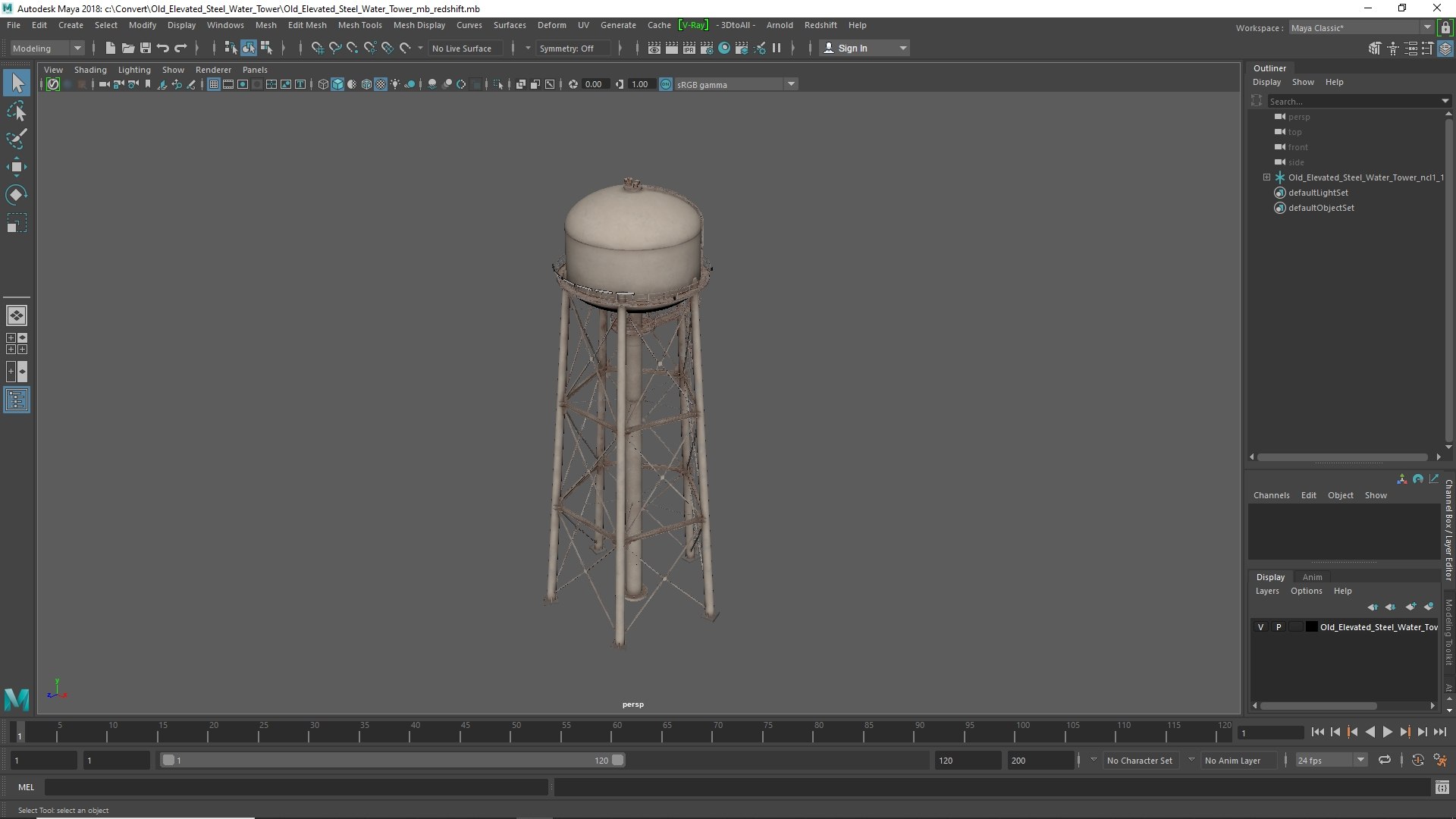1456x819 pixels.
Task: Open the Channel Box / Layer Editor side tab
Action: click(1448, 530)
